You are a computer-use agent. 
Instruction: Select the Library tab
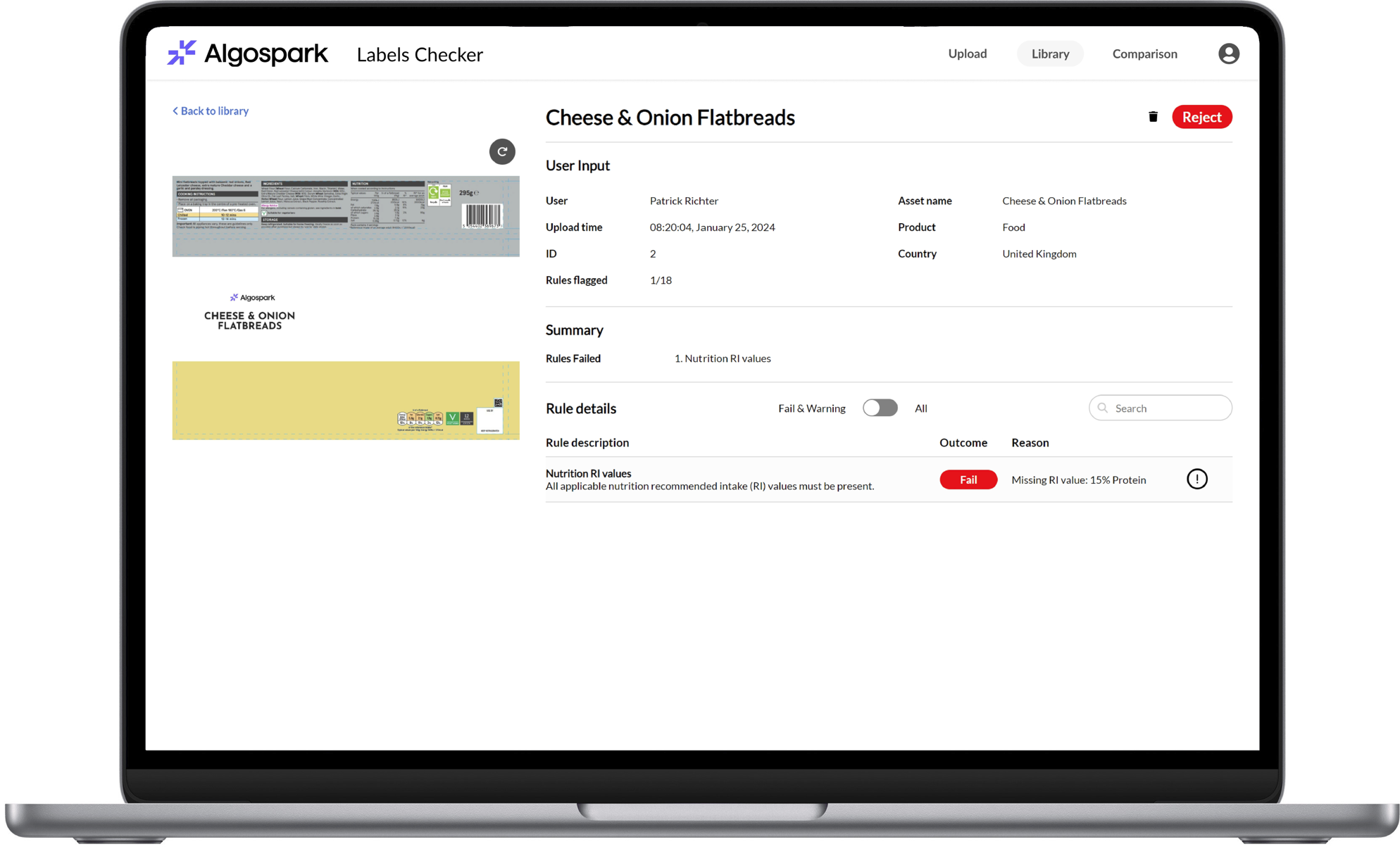(1050, 54)
